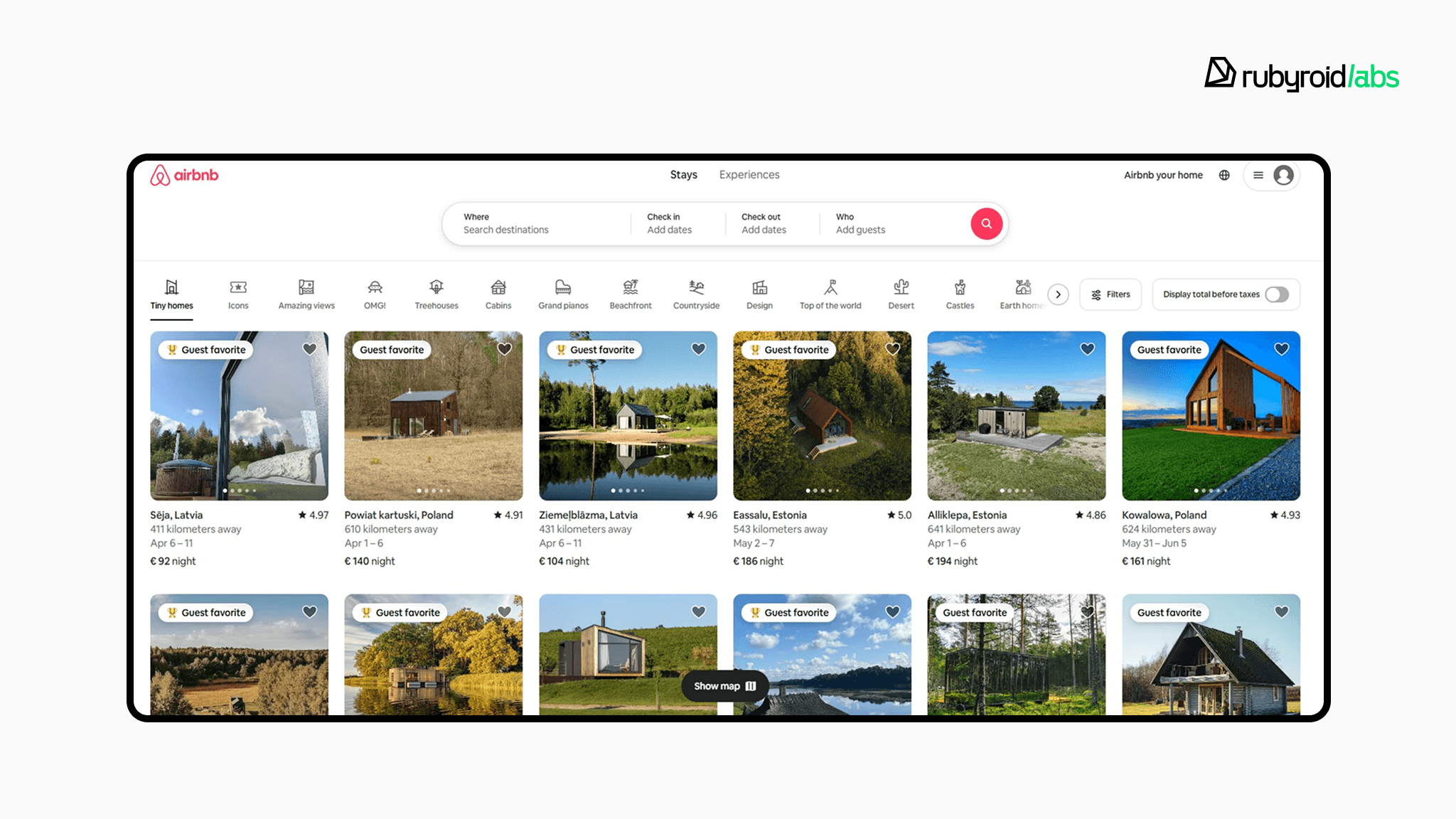Heart the Kowalowa, Poland listing
This screenshot has height=819, width=1456.
[x=1281, y=349]
